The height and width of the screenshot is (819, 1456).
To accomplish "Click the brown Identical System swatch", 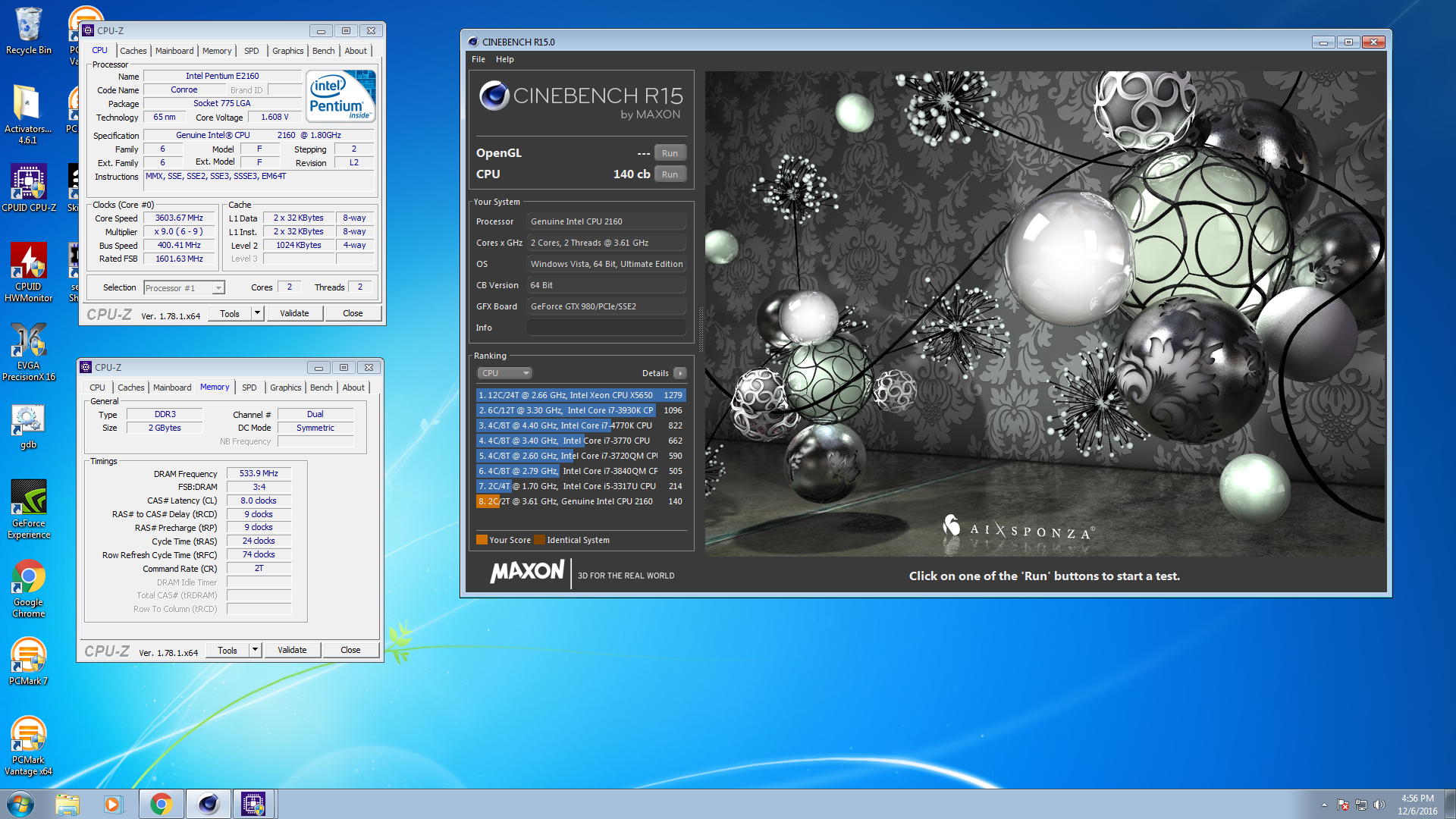I will pos(539,540).
